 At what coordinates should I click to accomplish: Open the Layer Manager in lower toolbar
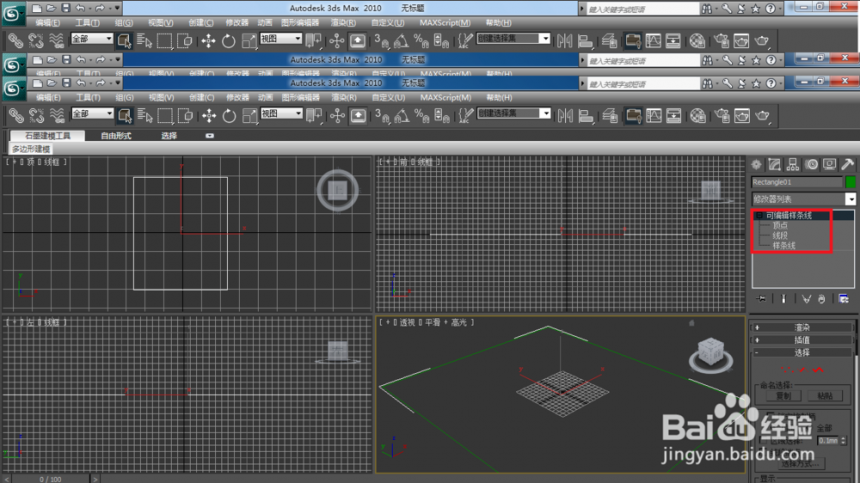(609, 116)
